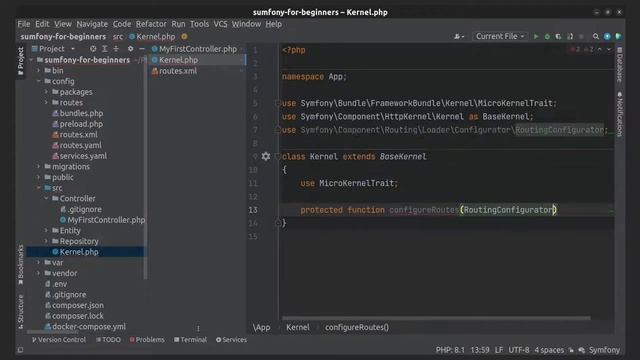The image size is (640, 360).
Task: Open the Problems tool window
Action: (147, 340)
